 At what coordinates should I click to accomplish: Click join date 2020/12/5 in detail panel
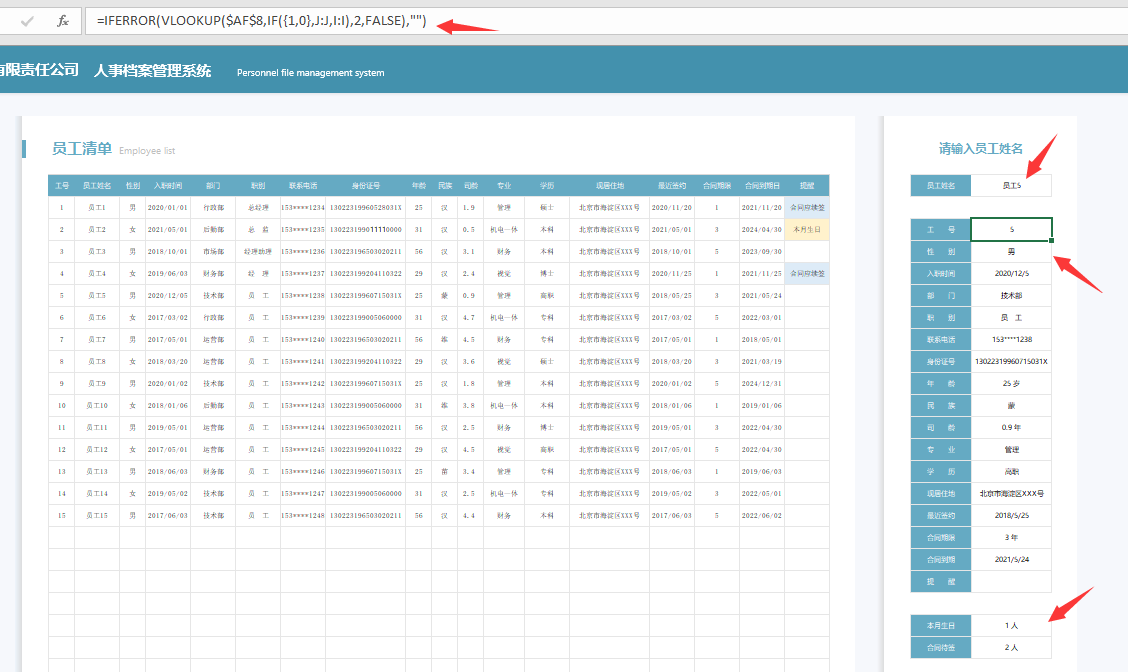pos(1011,273)
